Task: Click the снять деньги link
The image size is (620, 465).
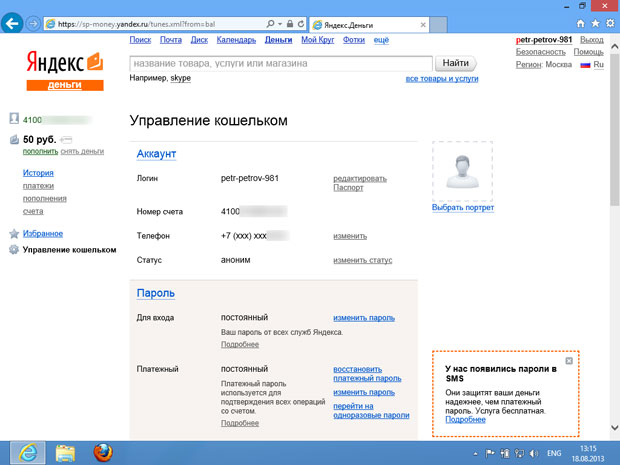Action: pyautogui.click(x=82, y=151)
